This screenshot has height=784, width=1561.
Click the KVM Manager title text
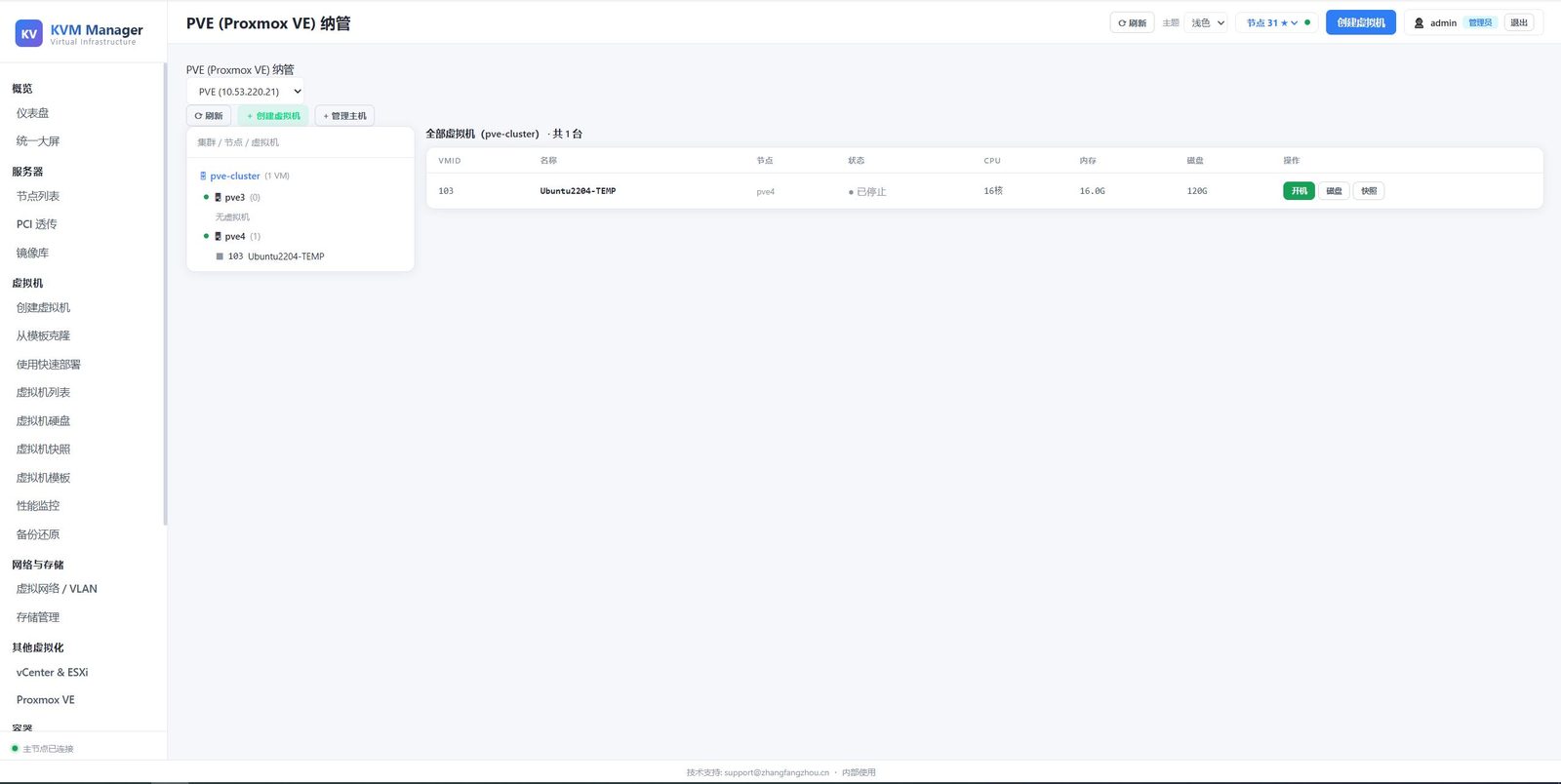tap(97, 29)
